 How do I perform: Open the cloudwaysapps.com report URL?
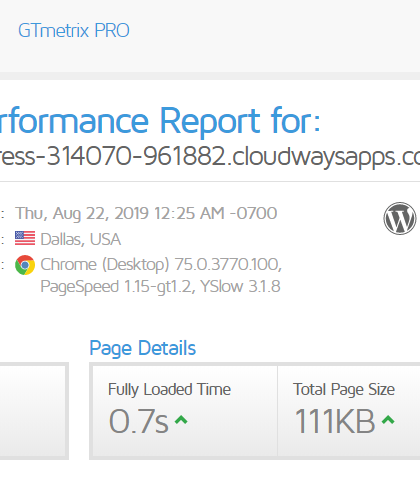210,156
